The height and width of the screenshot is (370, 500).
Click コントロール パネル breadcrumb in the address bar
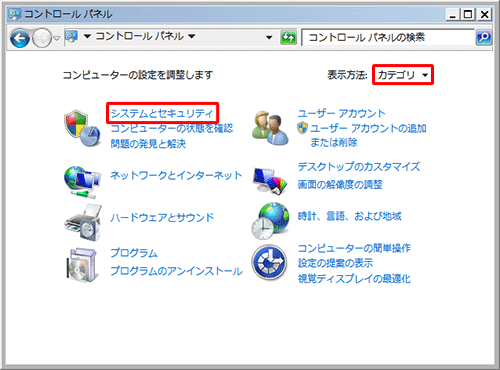tap(139, 36)
